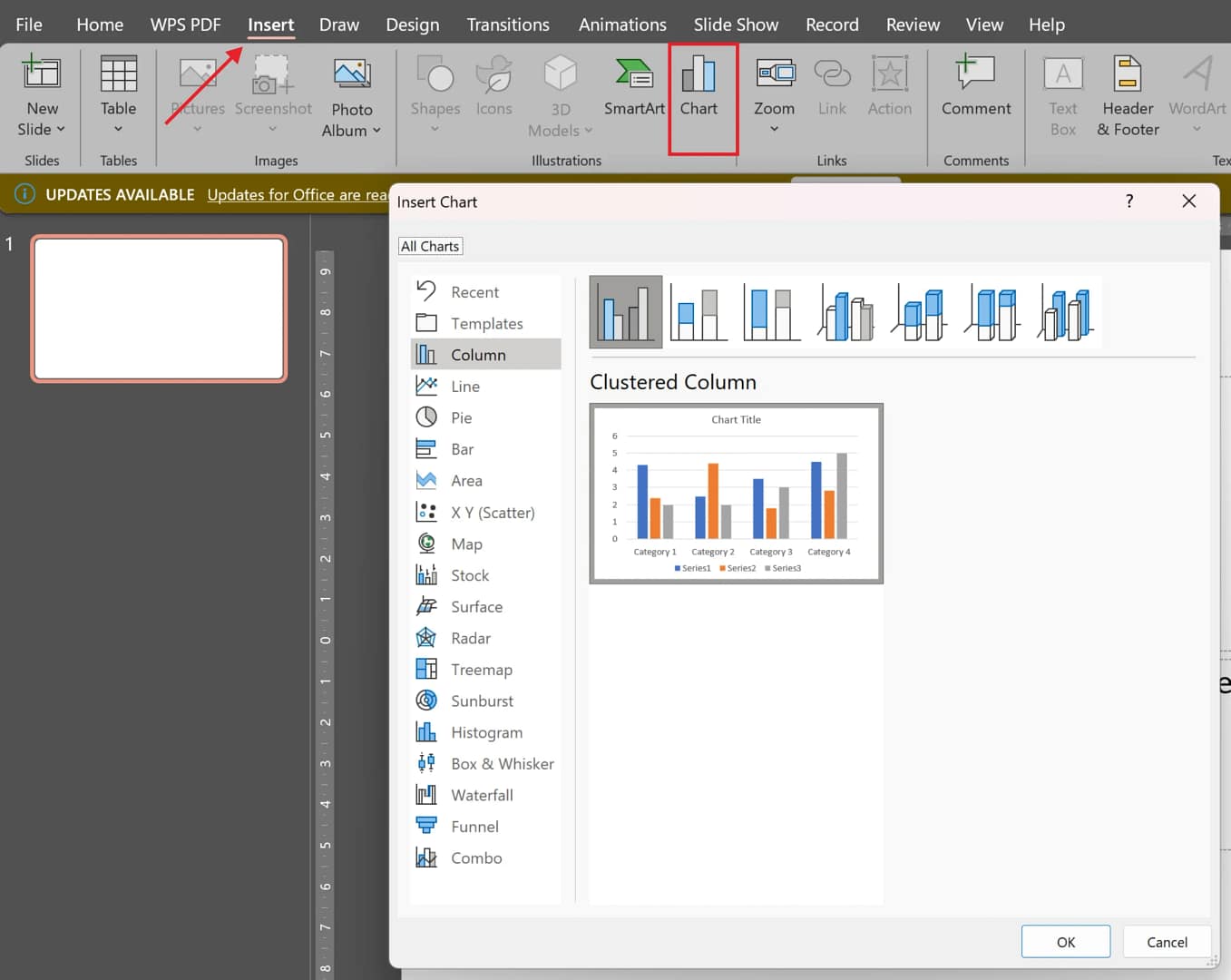The width and height of the screenshot is (1231, 980).
Task: Choose the 3-D Clustered Column subtype icon
Action: coord(846,312)
